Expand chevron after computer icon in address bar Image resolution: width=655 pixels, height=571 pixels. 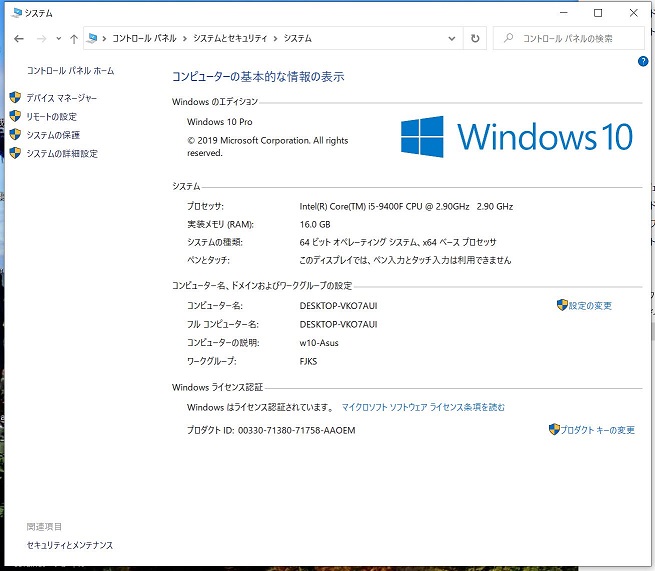point(104,39)
